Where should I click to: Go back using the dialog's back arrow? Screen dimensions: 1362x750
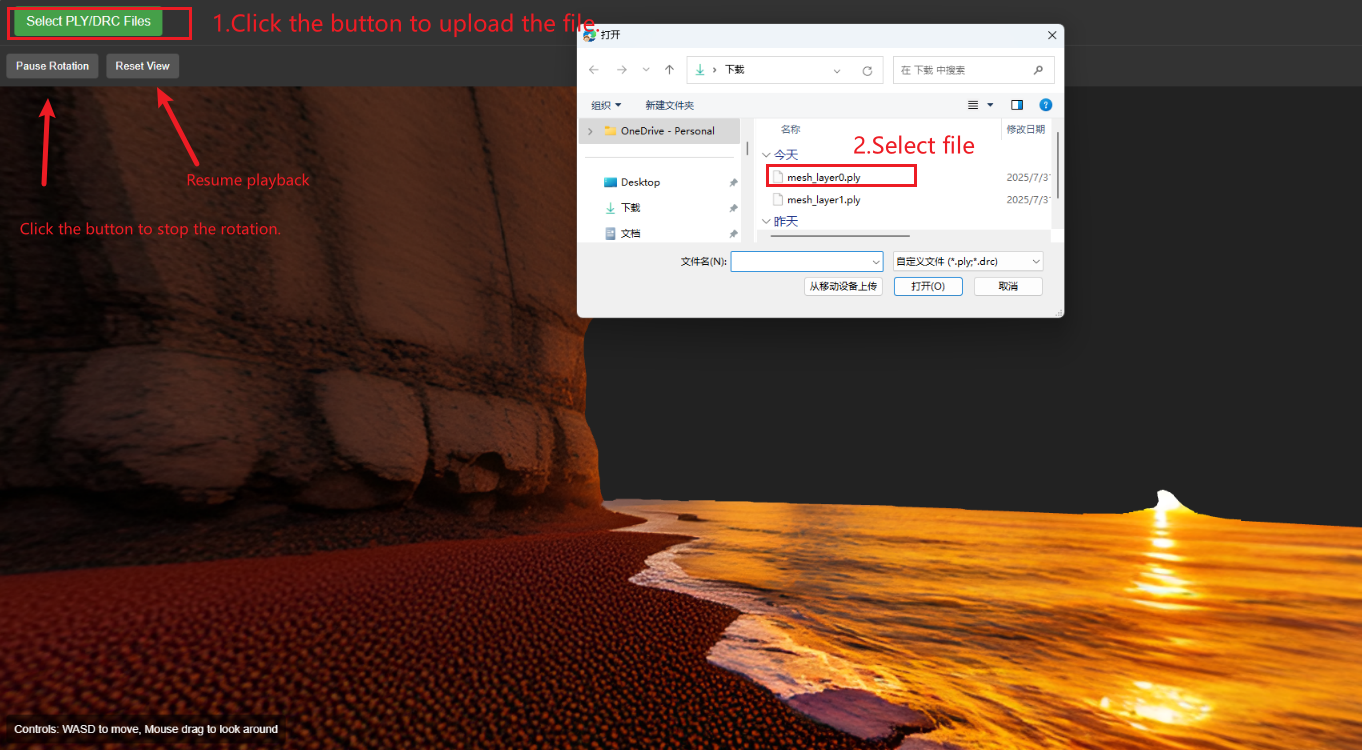594,70
